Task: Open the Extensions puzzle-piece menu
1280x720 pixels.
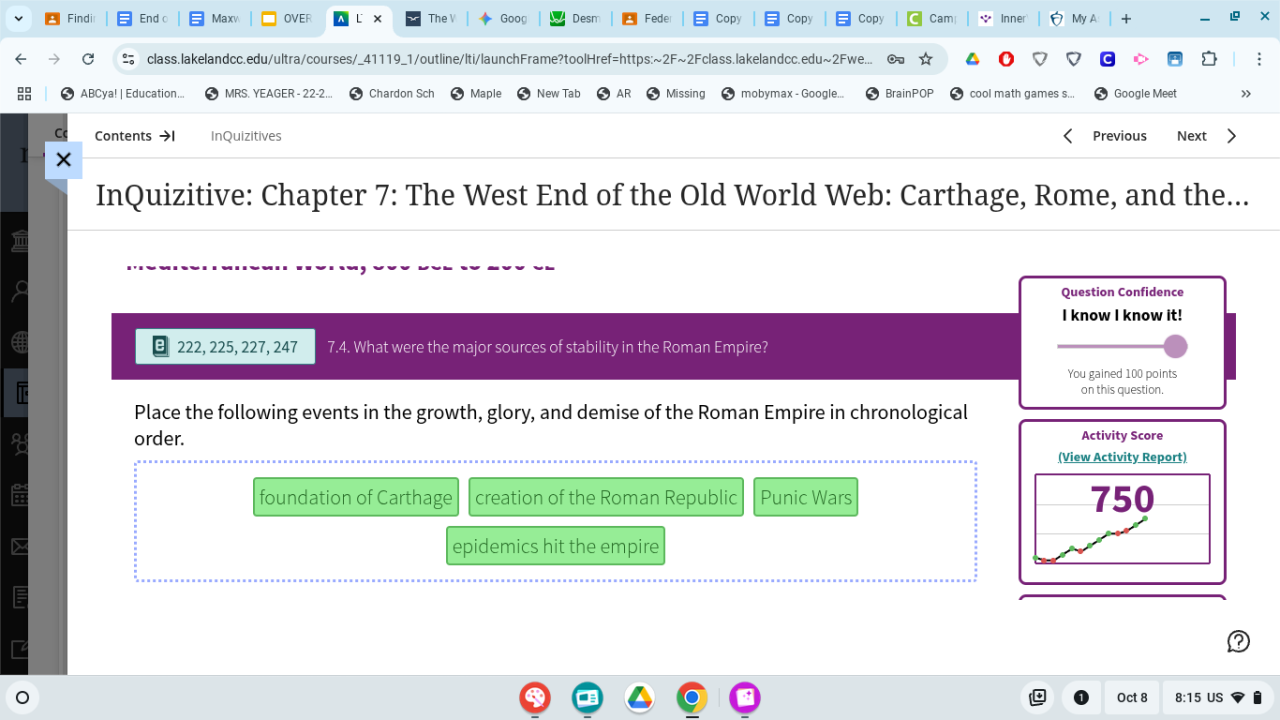Action: [1209, 59]
